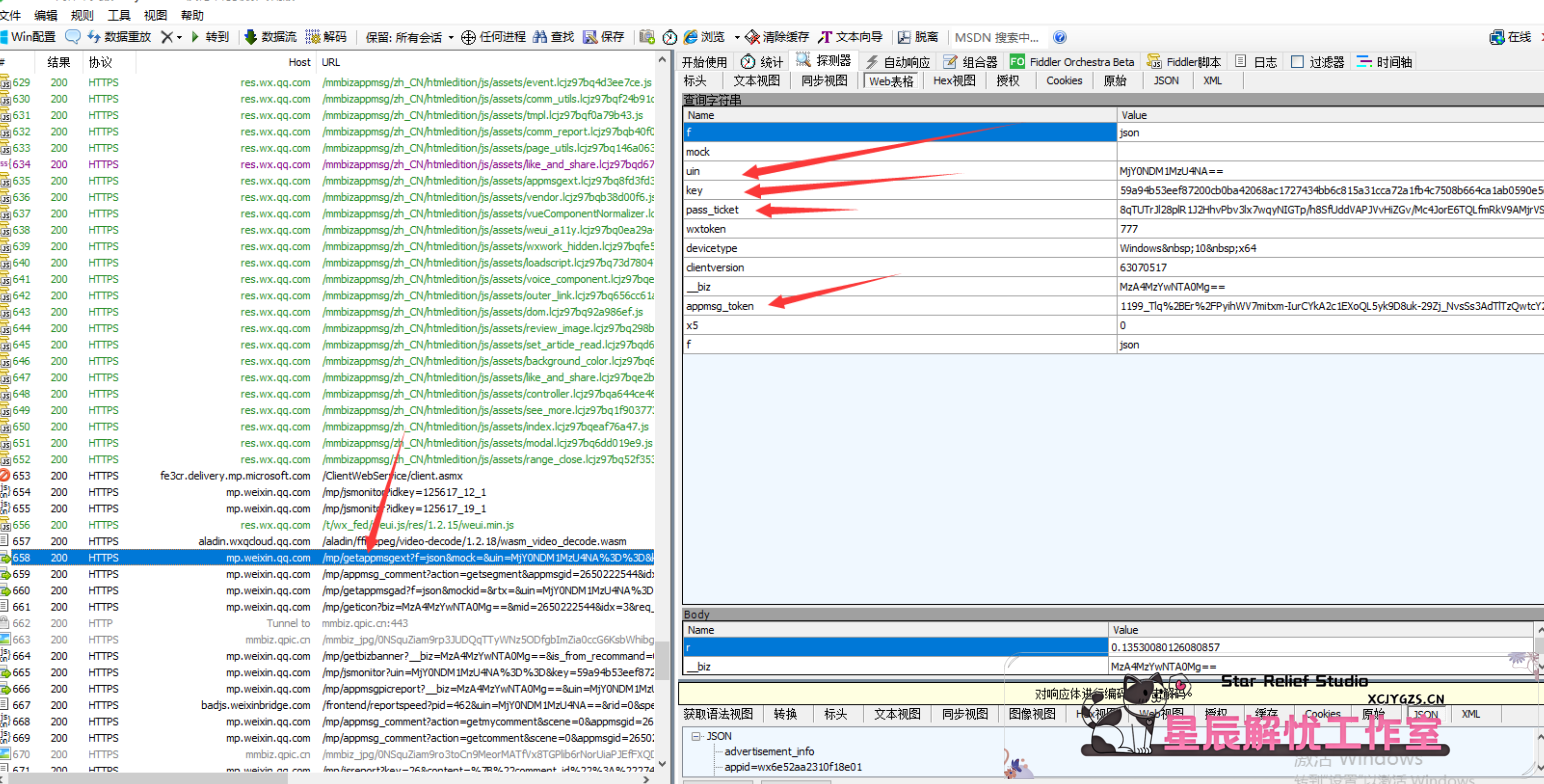The height and width of the screenshot is (784, 1544).
Task: Open the Rules (规则) menu
Action: point(82,16)
